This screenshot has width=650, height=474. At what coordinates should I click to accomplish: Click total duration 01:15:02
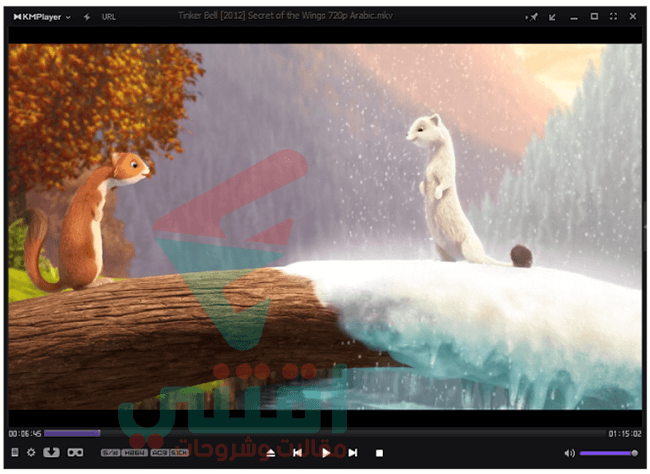click(625, 434)
